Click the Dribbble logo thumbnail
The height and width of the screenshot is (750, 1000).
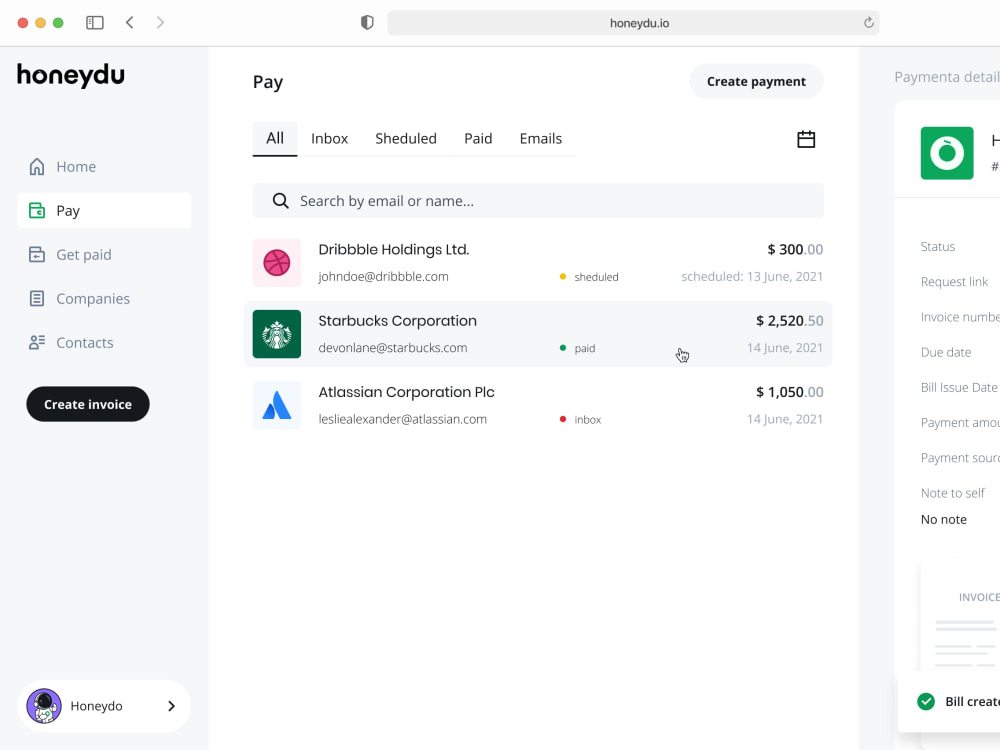click(x=277, y=263)
